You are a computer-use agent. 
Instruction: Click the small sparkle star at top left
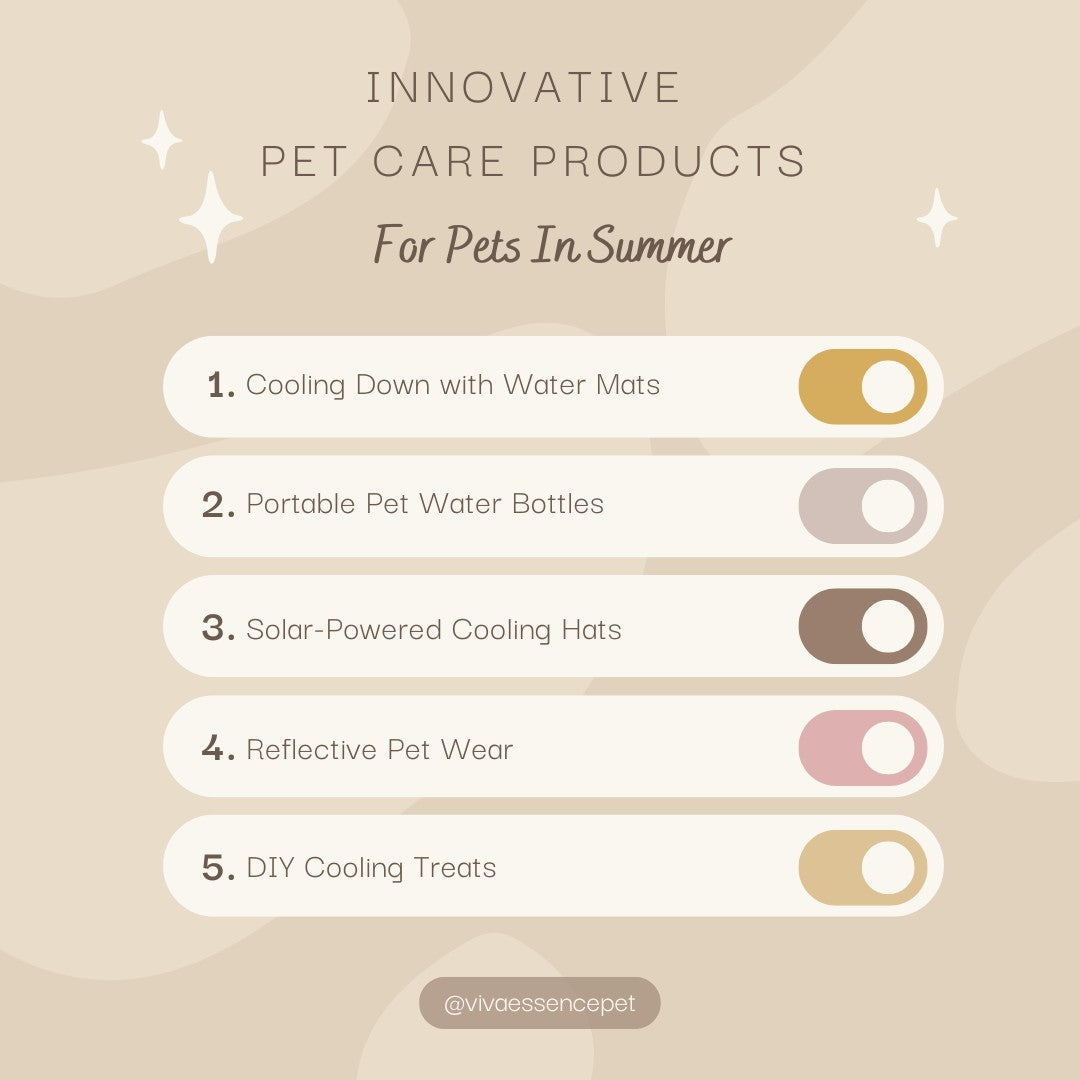coord(162,139)
